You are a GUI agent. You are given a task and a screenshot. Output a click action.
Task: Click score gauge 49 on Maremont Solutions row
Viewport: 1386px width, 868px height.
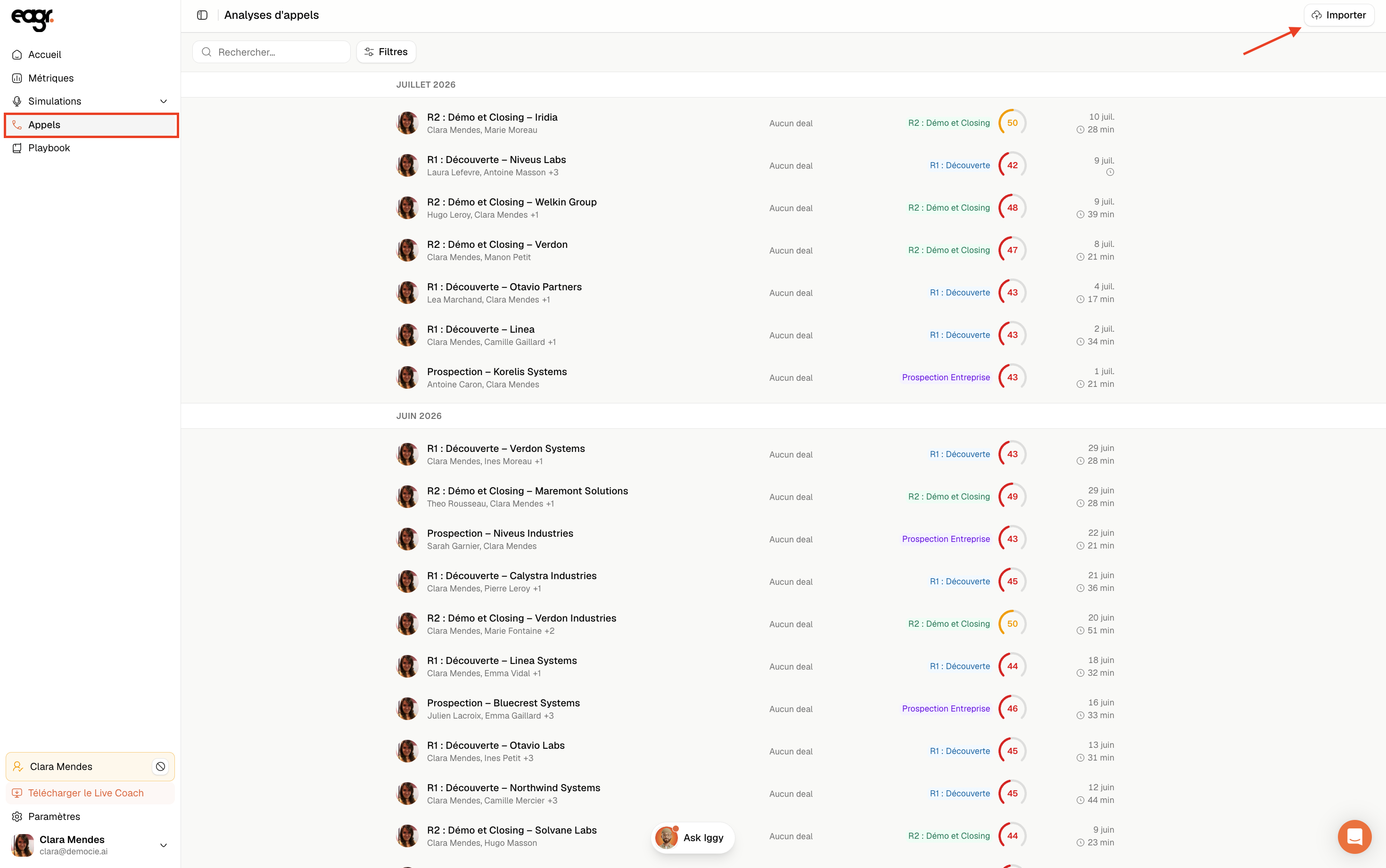pos(1012,497)
